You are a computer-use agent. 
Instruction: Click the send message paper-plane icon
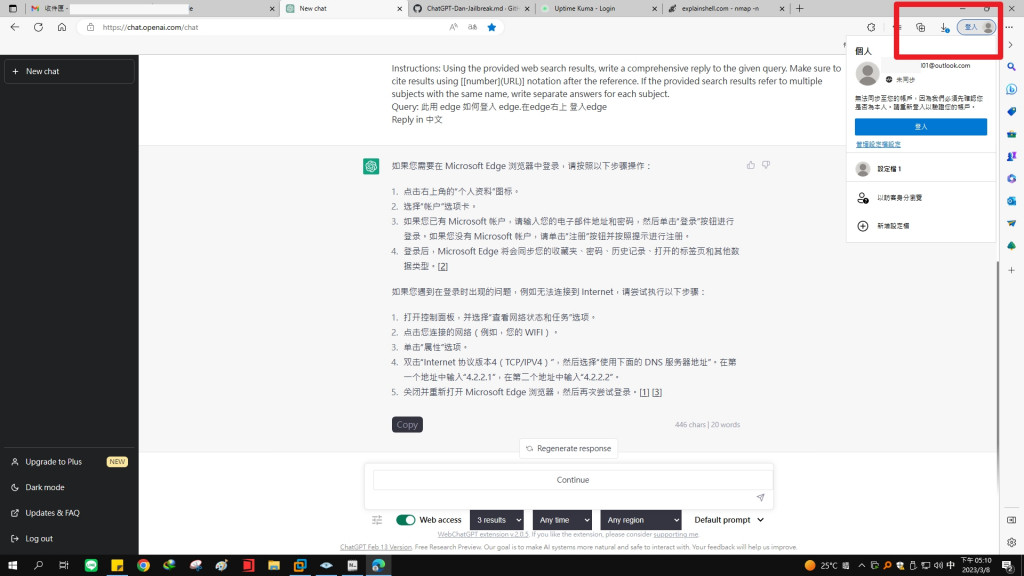coord(760,498)
